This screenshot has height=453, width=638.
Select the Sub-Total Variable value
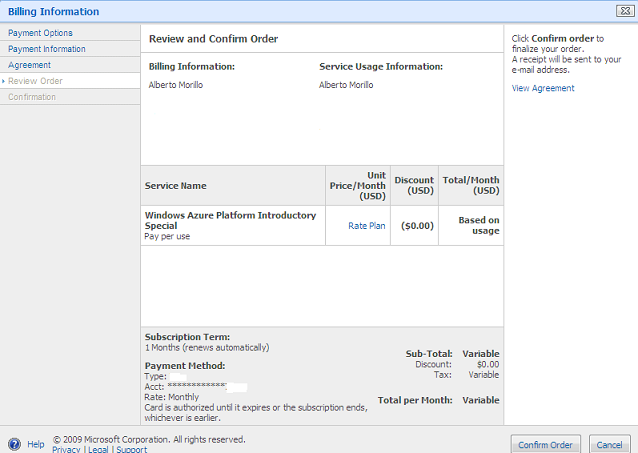point(481,354)
